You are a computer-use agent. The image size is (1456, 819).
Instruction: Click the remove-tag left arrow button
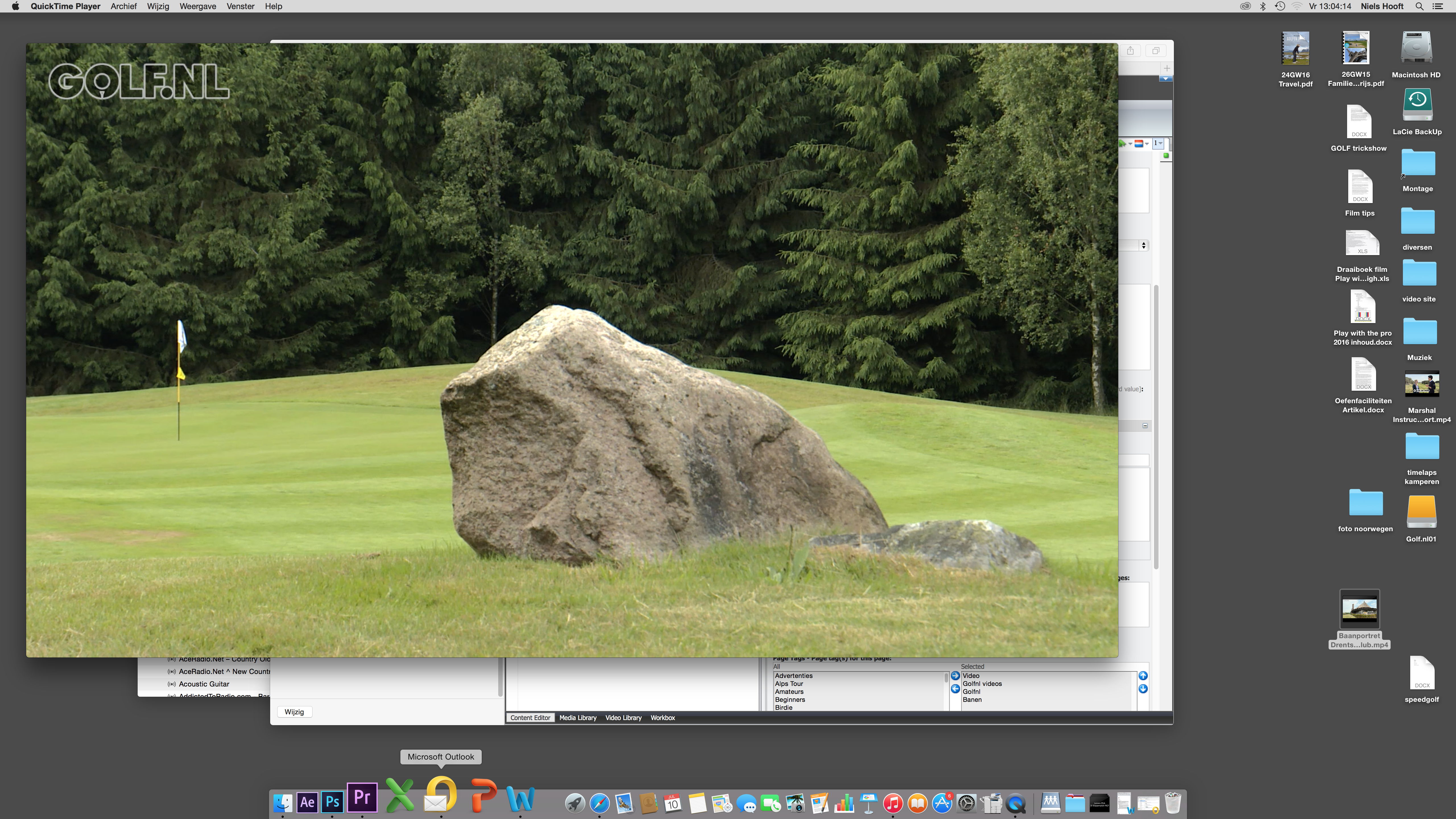point(955,688)
